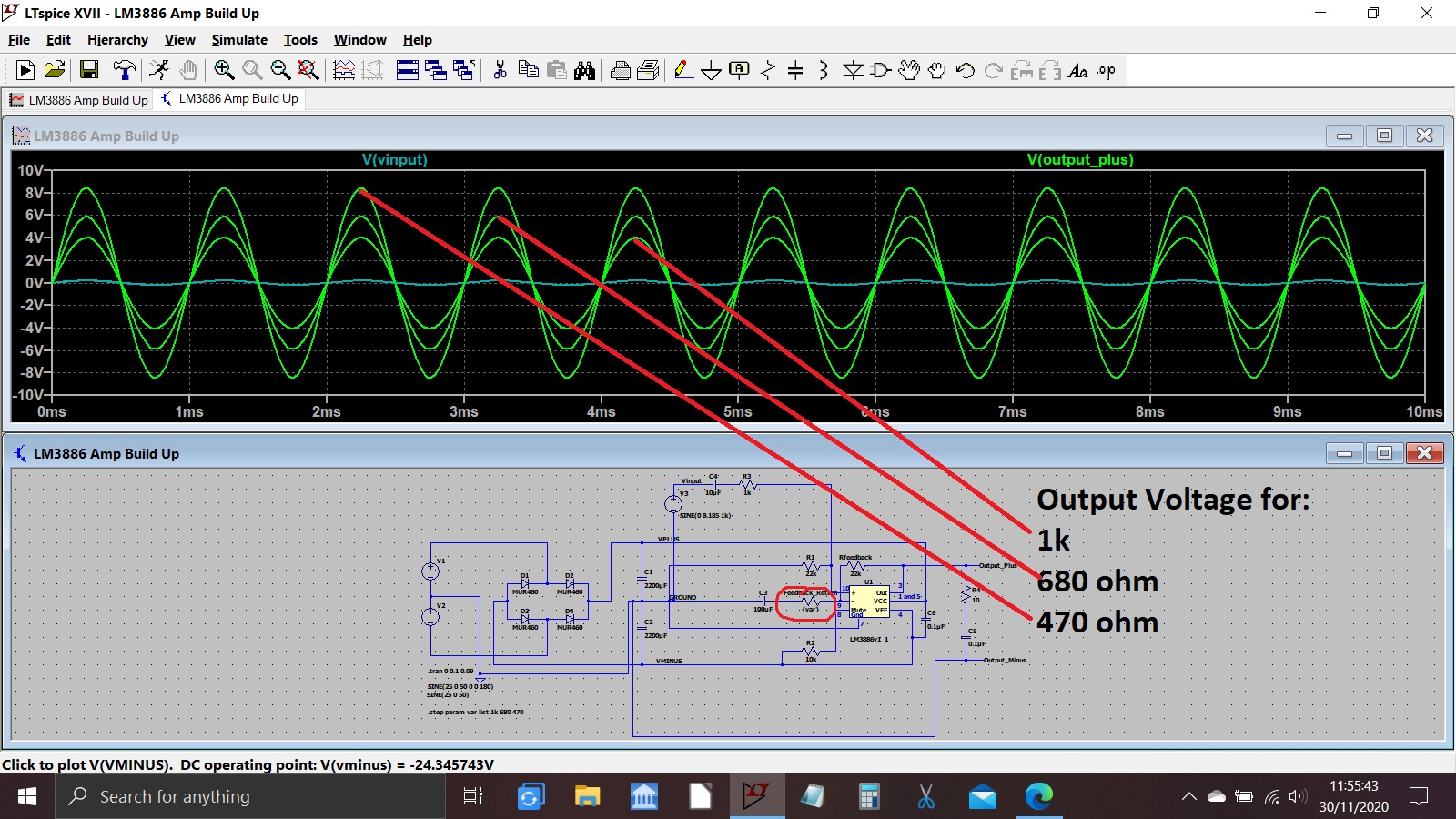Click the Undo arrow icon
Image resolution: width=1456 pixels, height=819 pixels.
pyautogui.click(x=966, y=70)
